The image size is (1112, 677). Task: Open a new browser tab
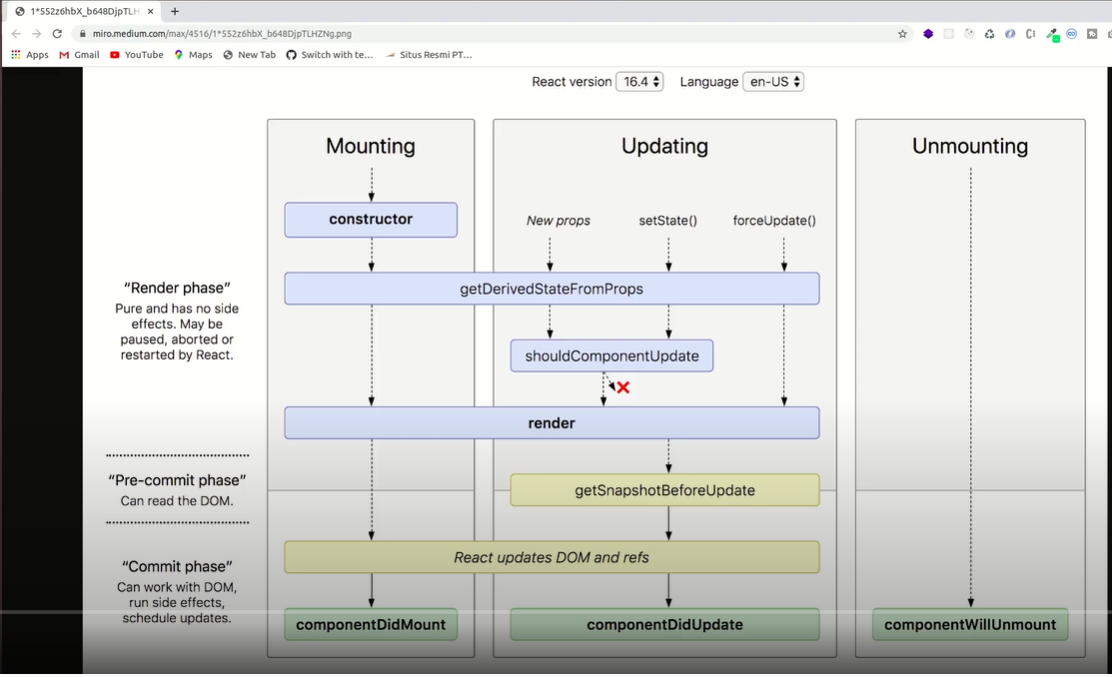(x=174, y=11)
